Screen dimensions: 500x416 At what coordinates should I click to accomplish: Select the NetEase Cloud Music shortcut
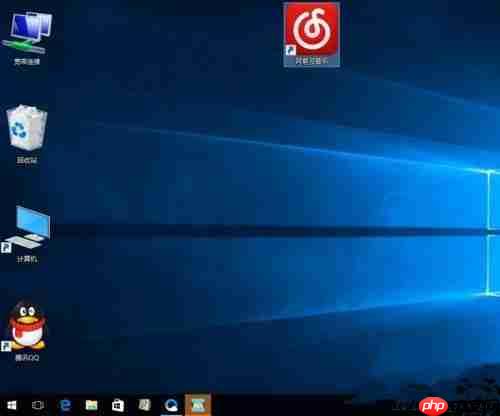[x=312, y=34]
